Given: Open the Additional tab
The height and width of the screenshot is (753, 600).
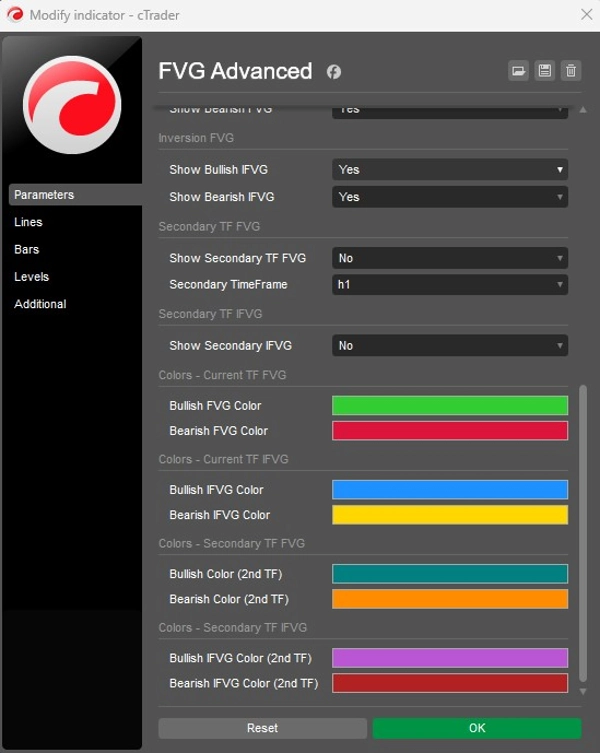Looking at the screenshot, I should (x=40, y=304).
